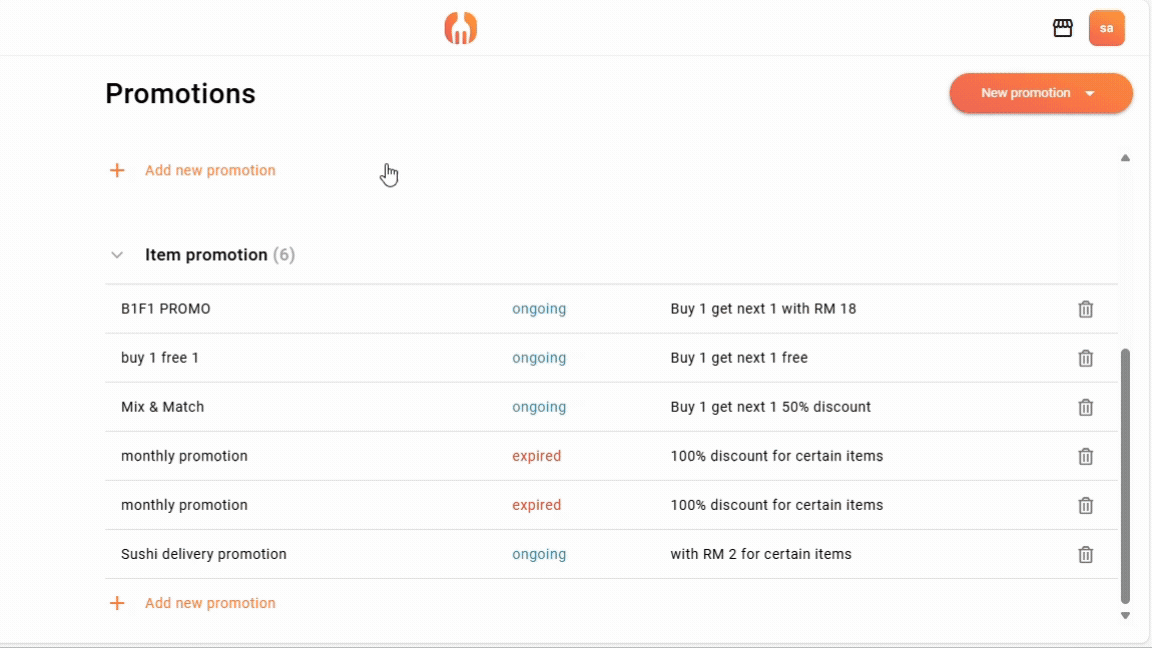The height and width of the screenshot is (648, 1152).
Task: Open the B1F1 PROMO promotion name
Action: 166,309
